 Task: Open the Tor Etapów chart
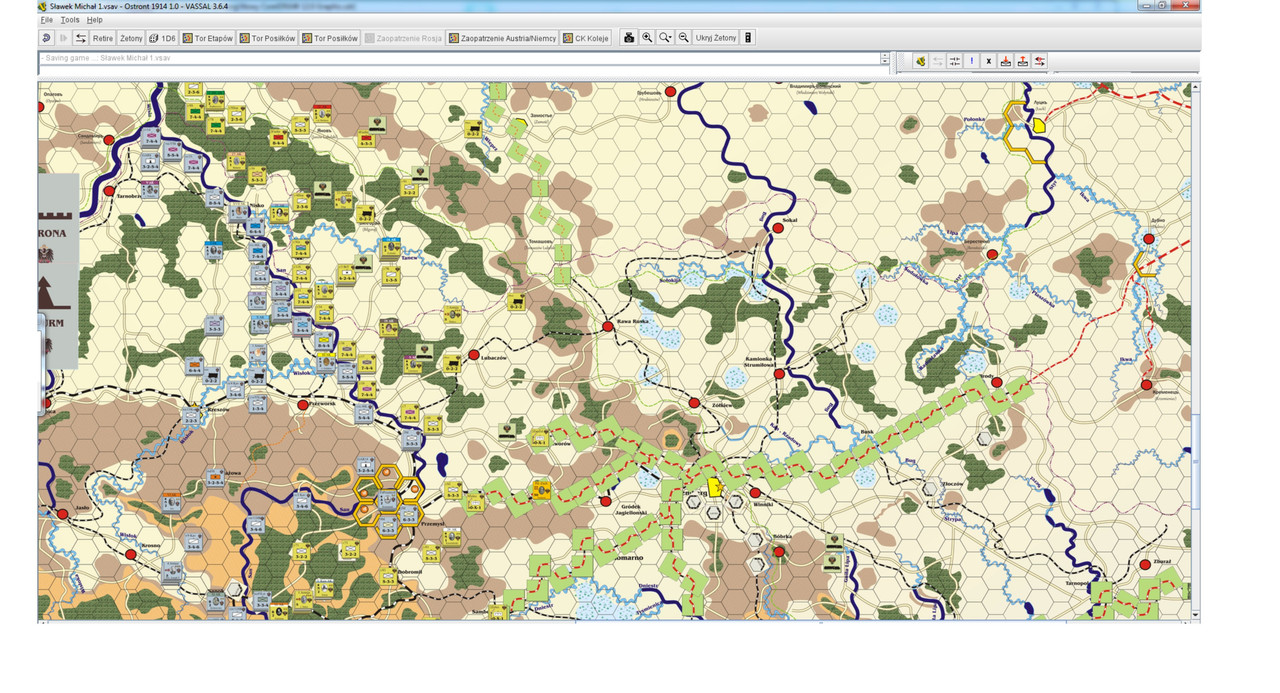click(207, 38)
